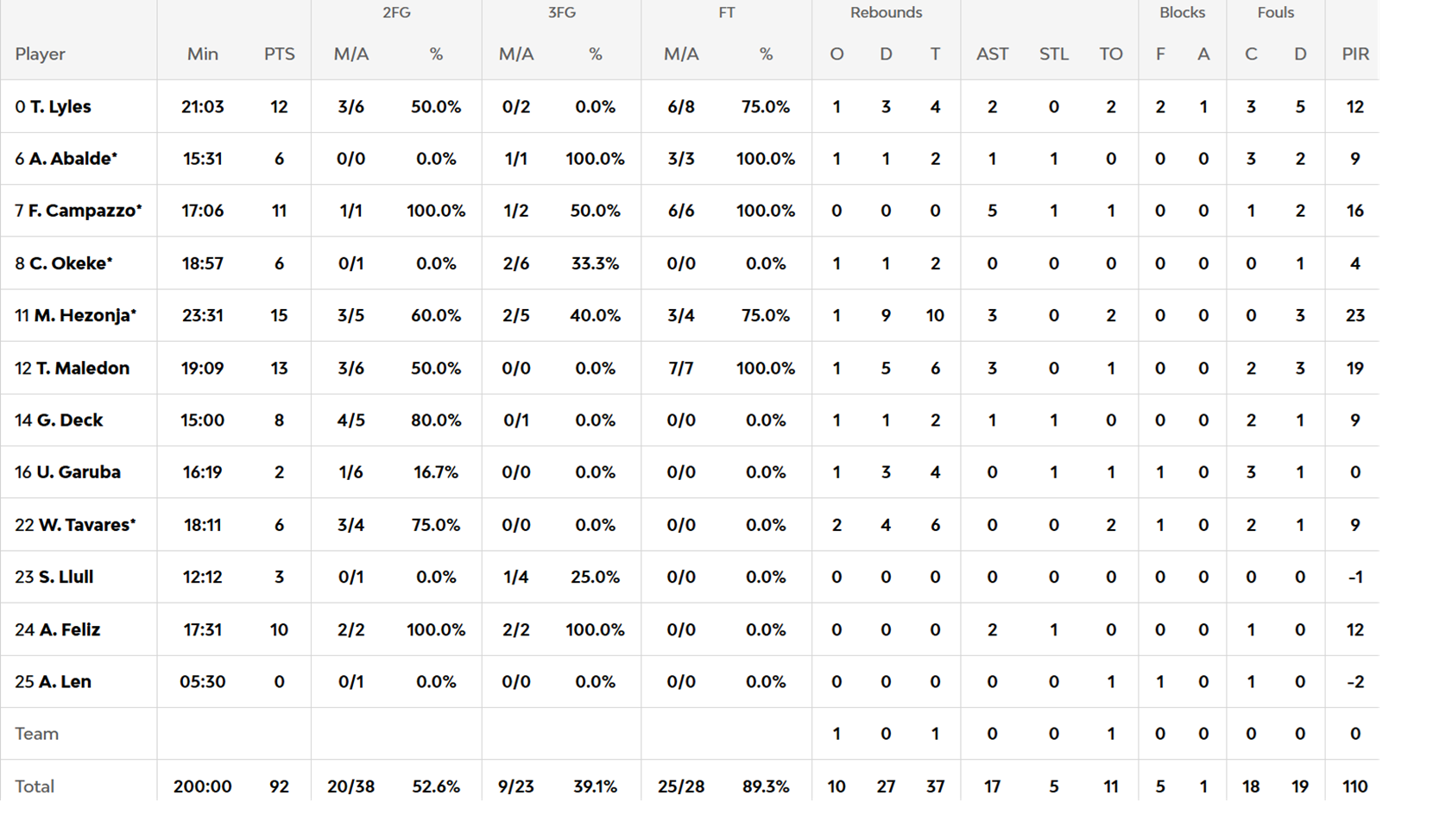Click S. Llull's name
The height and width of the screenshot is (840, 1433).
tap(66, 577)
